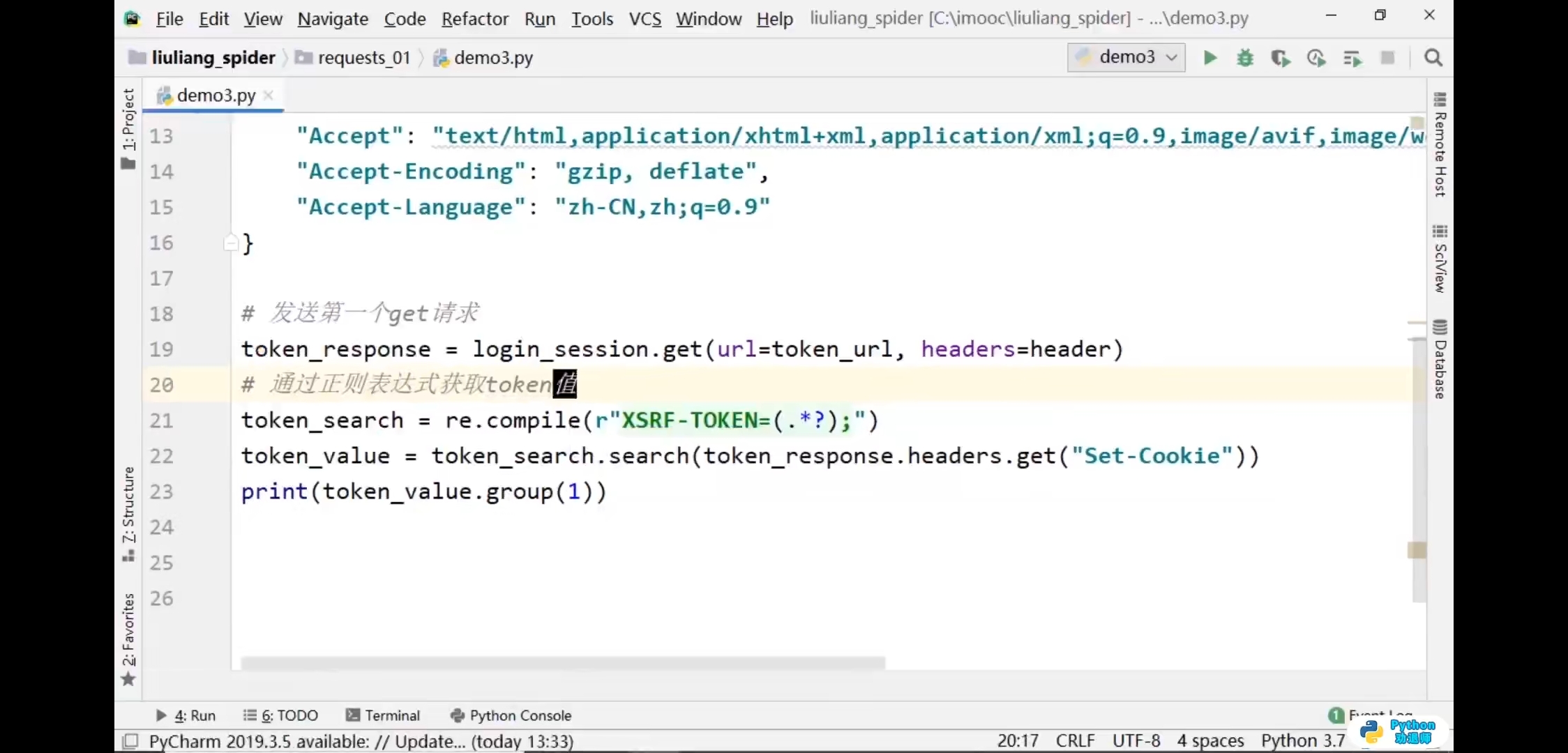Screen dimensions: 1568x753
Task: Open the Remote Host side panel
Action: coord(1440,144)
